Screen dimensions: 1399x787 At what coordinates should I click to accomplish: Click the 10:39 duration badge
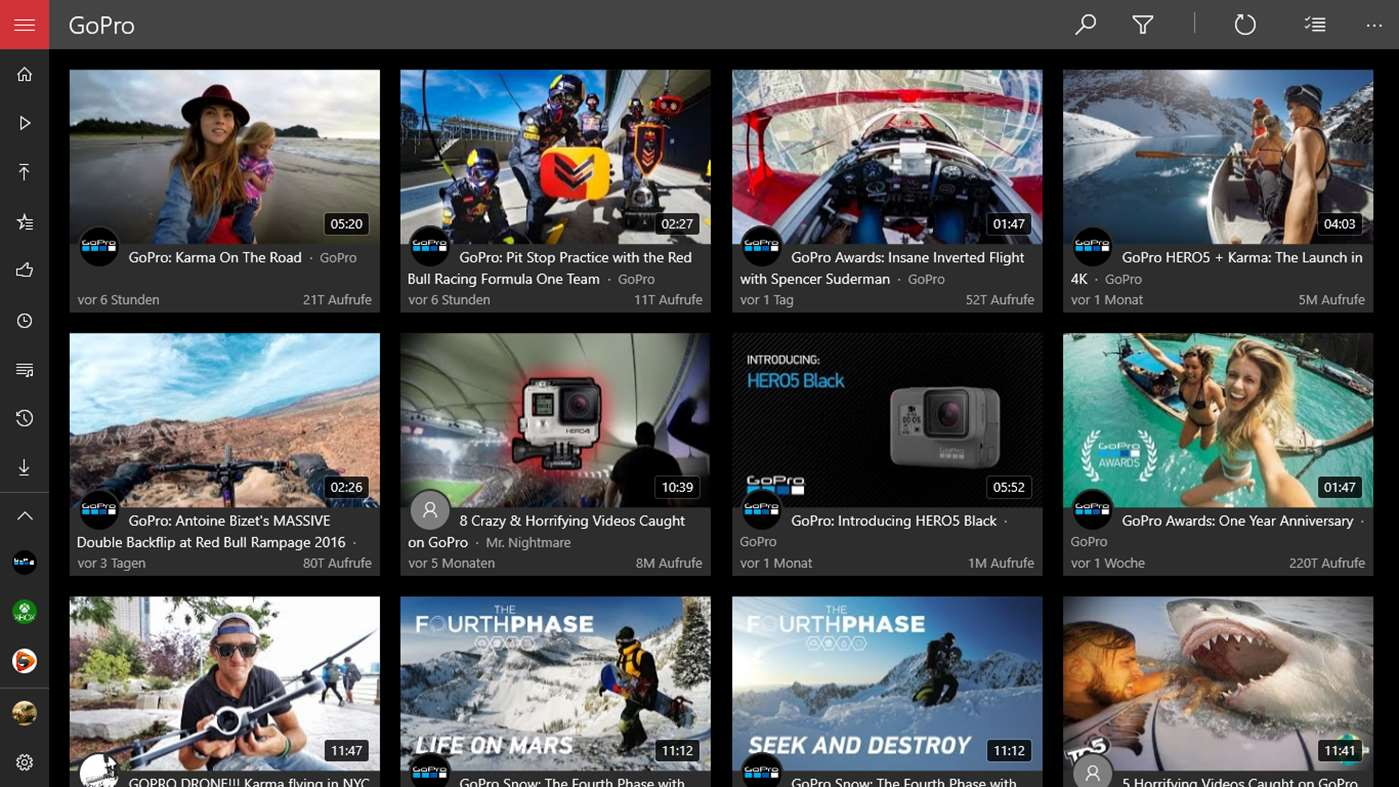pyautogui.click(x=677, y=488)
